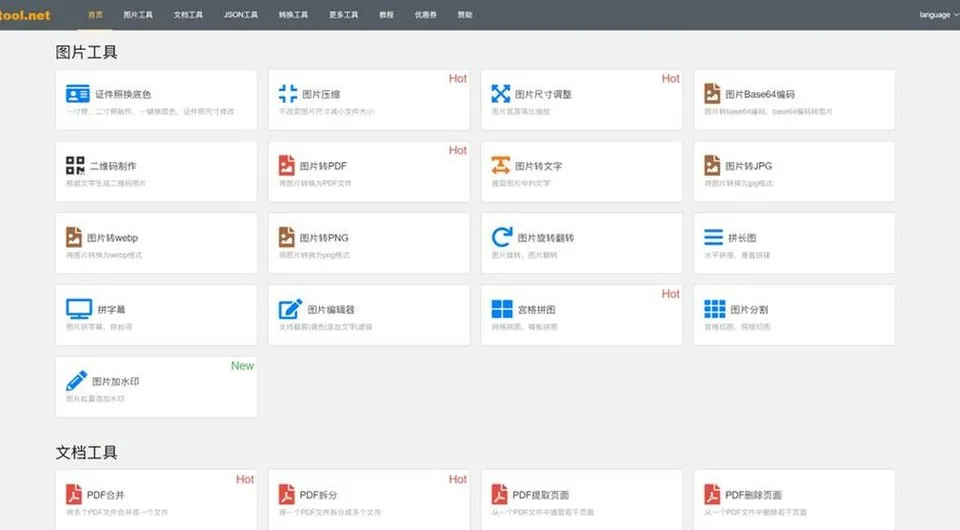Click the New badge on 图片加水印
Image resolution: width=960 pixels, height=530 pixels.
(242, 365)
